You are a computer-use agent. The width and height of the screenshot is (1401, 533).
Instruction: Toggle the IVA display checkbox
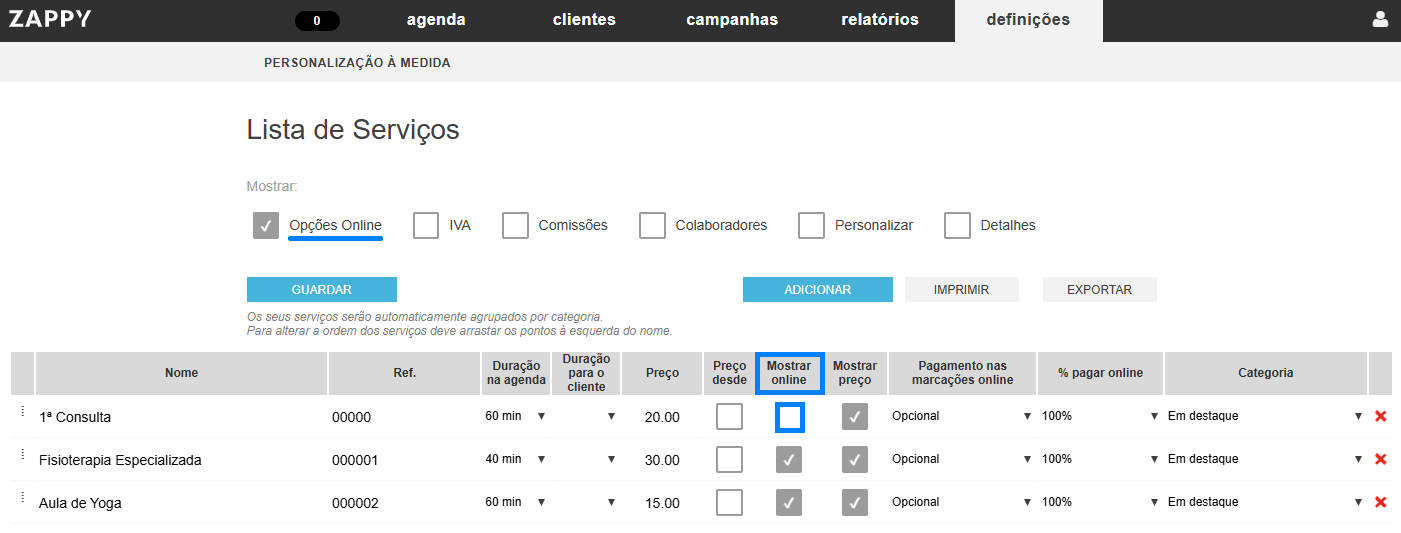(x=426, y=225)
